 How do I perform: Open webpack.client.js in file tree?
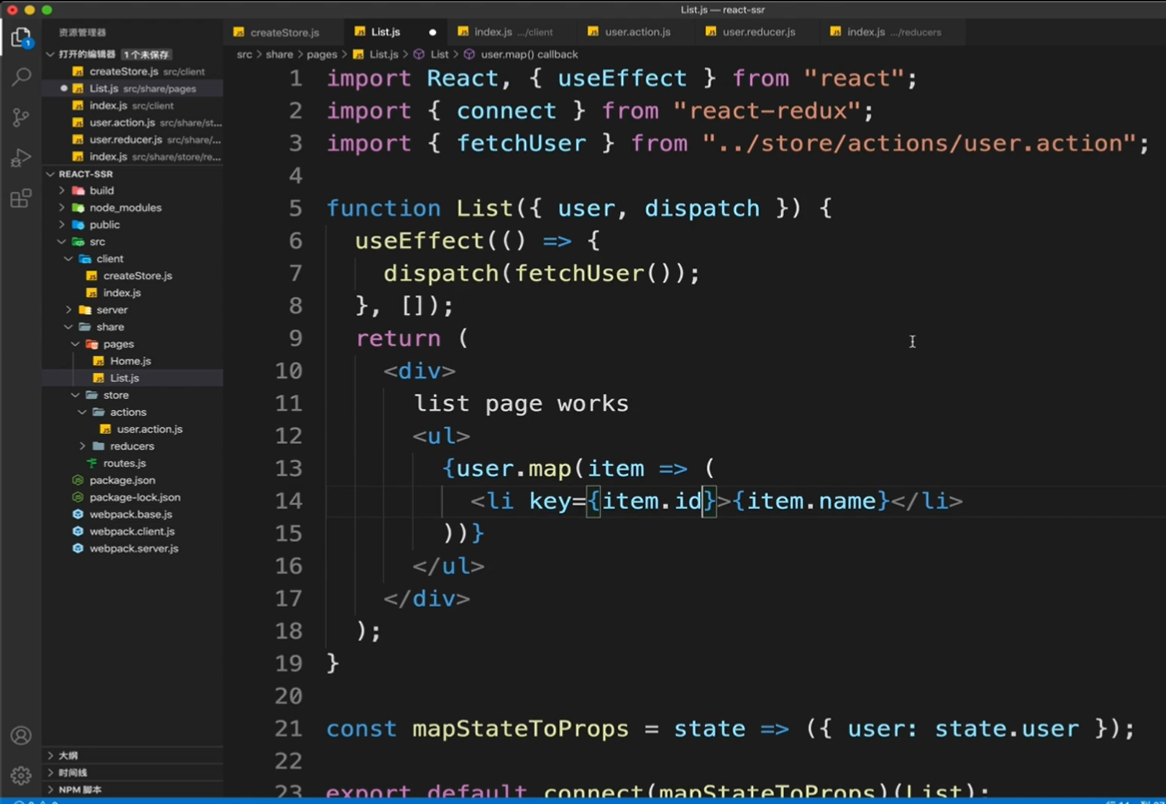133,532
